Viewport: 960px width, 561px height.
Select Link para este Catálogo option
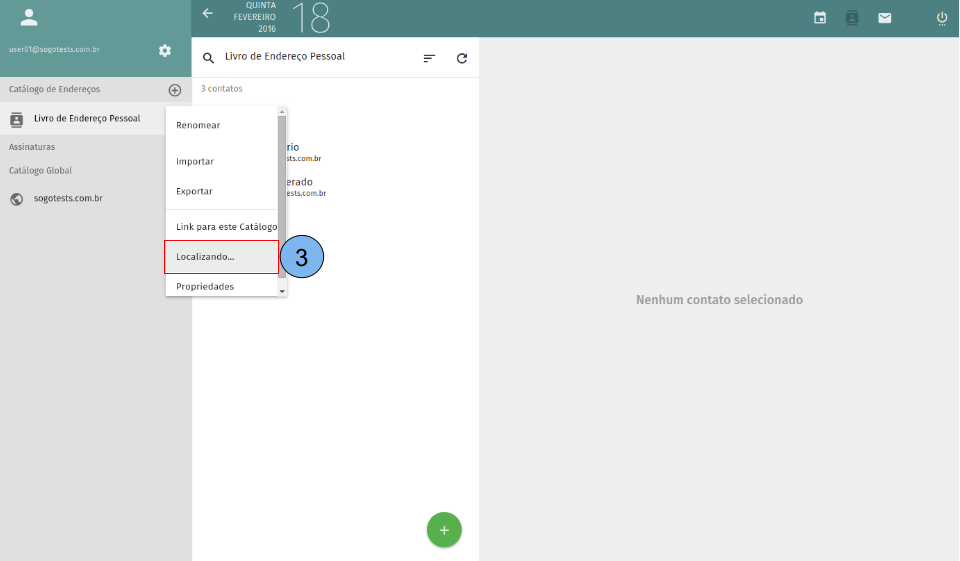click(x=226, y=227)
